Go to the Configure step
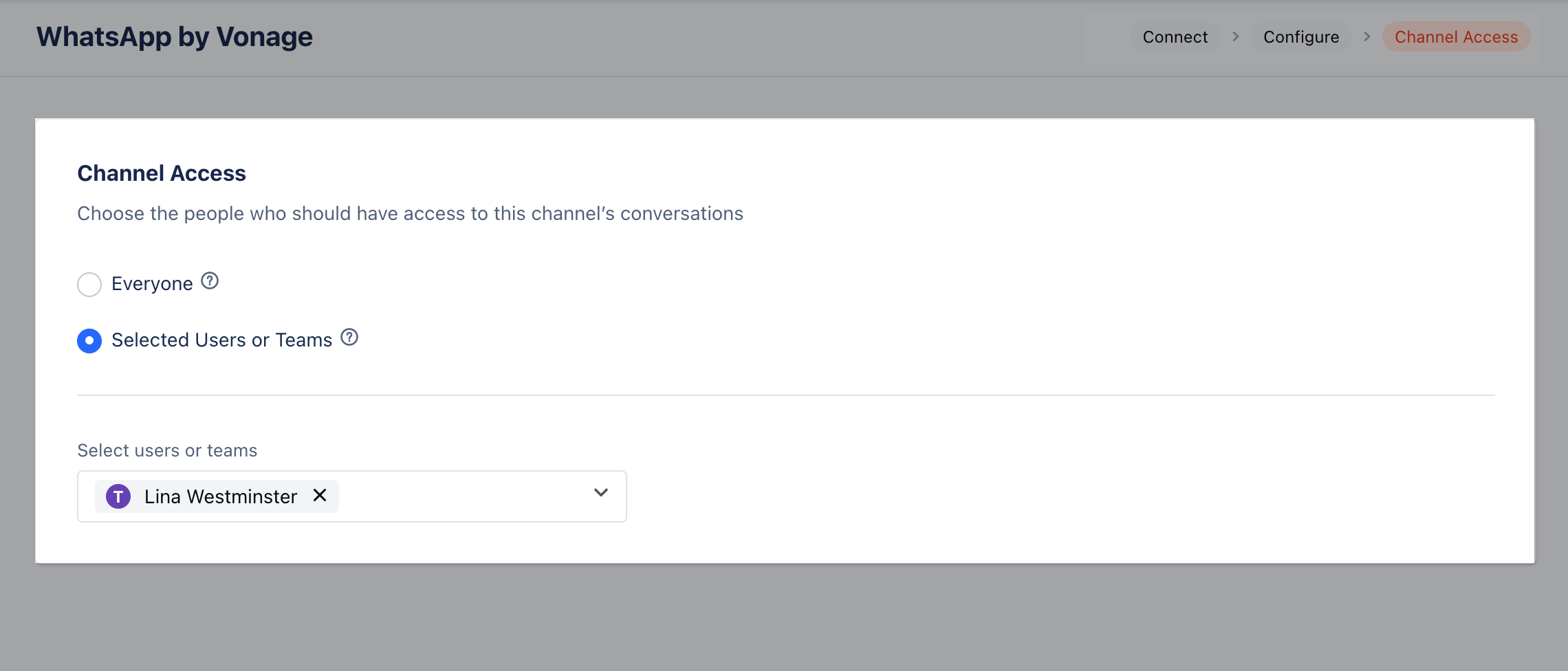 pos(1300,36)
